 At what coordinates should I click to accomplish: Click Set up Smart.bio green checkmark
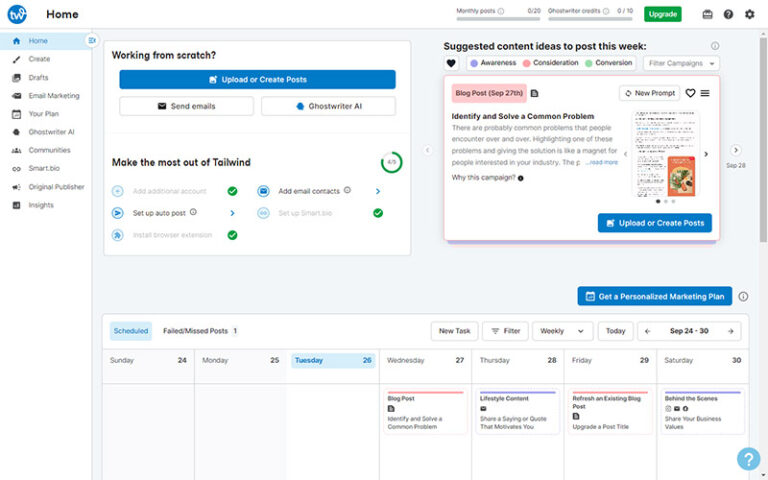click(x=378, y=213)
